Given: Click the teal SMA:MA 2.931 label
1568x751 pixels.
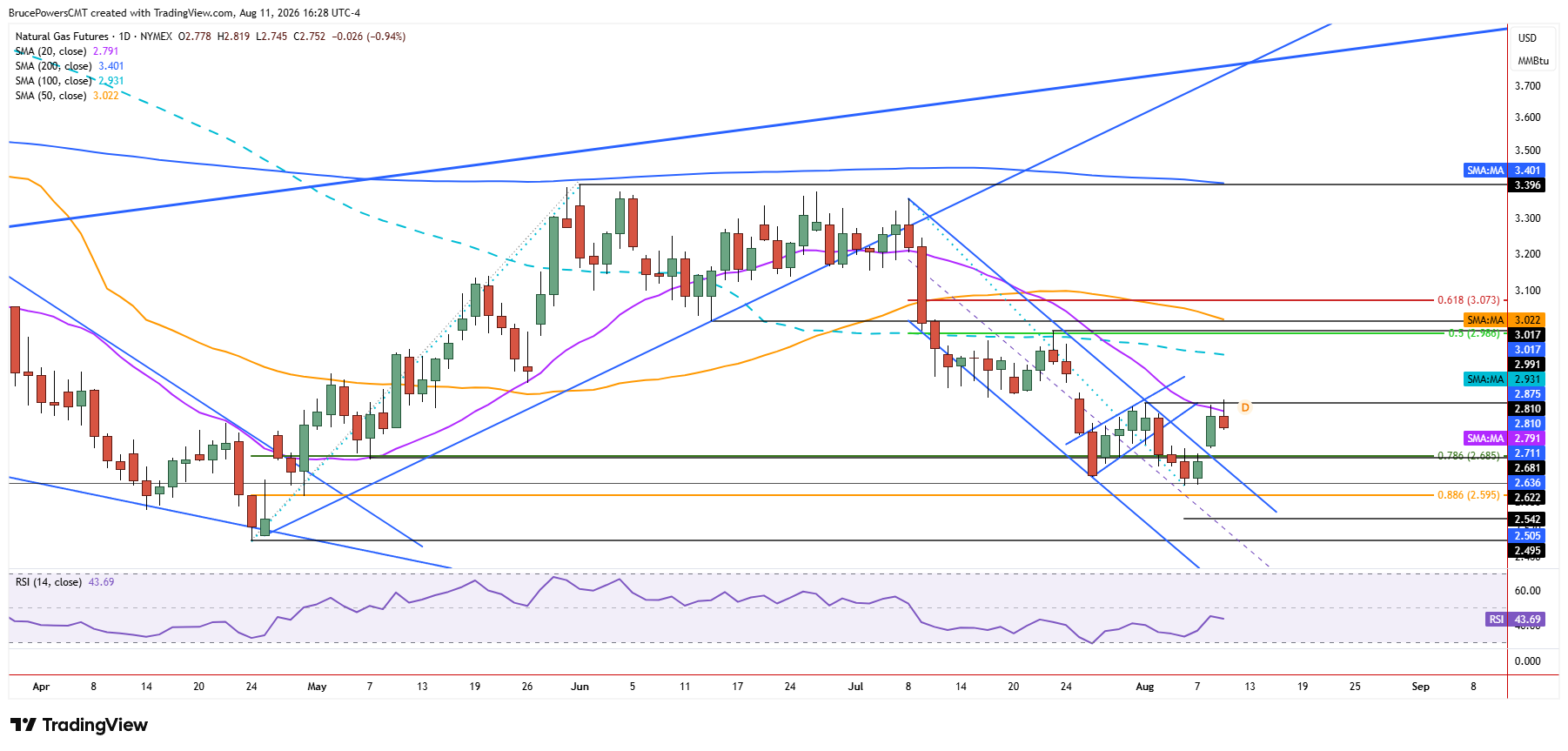Looking at the screenshot, I should coord(1504,379).
